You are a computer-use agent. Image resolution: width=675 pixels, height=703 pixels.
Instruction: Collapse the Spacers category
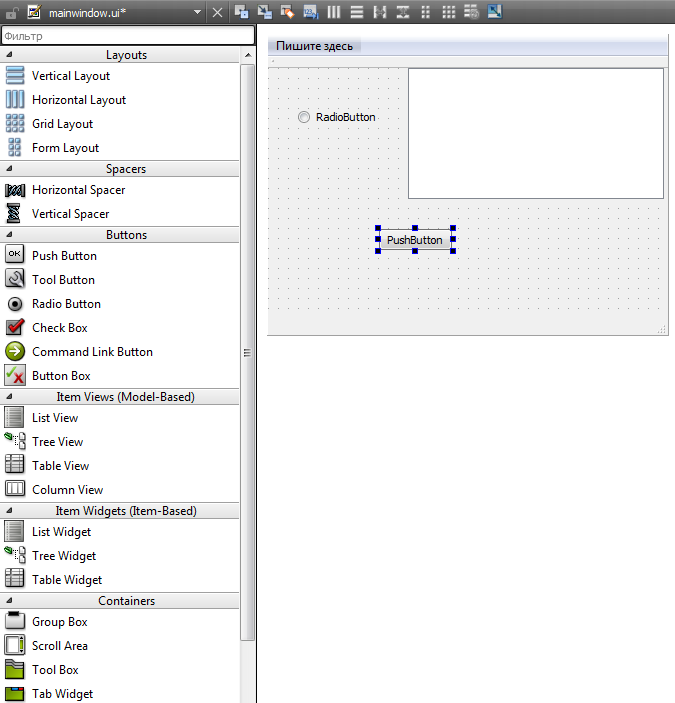coord(9,169)
